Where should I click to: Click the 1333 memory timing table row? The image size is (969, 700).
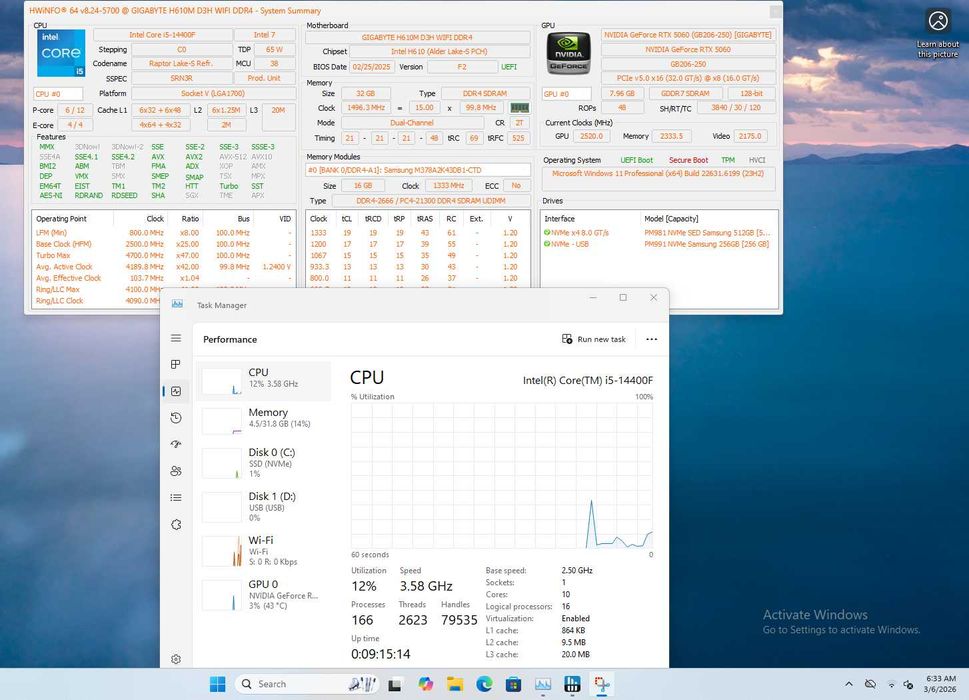point(417,233)
